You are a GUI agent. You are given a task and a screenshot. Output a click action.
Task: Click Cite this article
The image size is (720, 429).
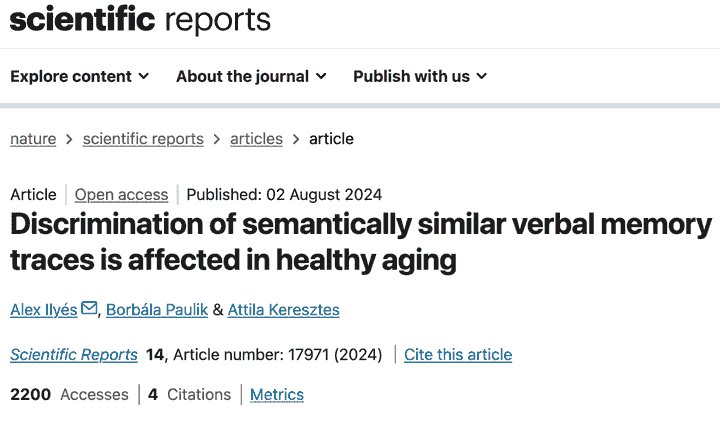[x=458, y=354]
